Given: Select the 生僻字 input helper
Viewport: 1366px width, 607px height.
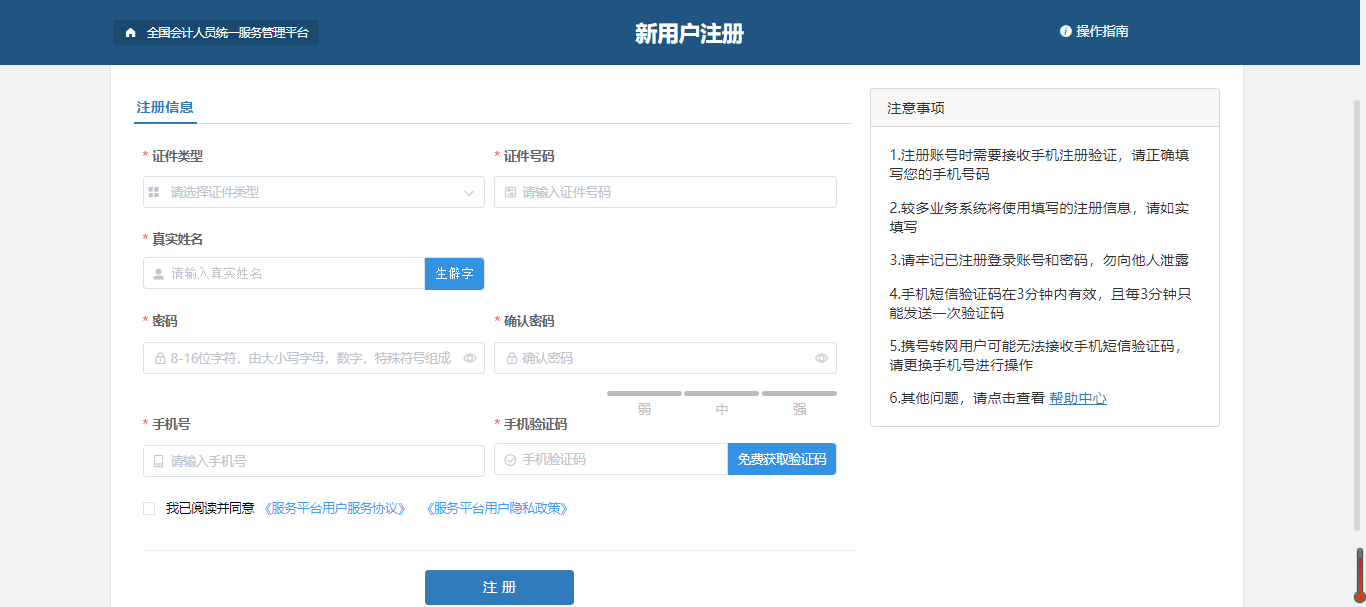Looking at the screenshot, I should coord(454,272).
